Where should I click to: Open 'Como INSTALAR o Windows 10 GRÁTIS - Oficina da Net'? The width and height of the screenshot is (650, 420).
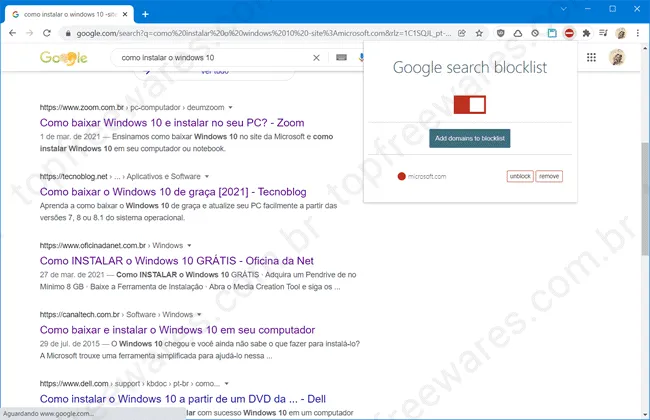tap(177, 261)
